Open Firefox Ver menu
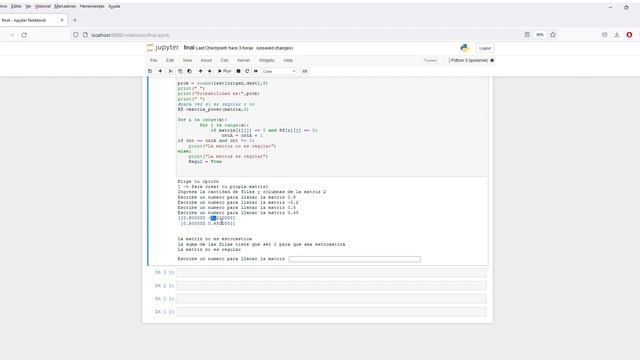640x360 pixels. click(x=28, y=6)
